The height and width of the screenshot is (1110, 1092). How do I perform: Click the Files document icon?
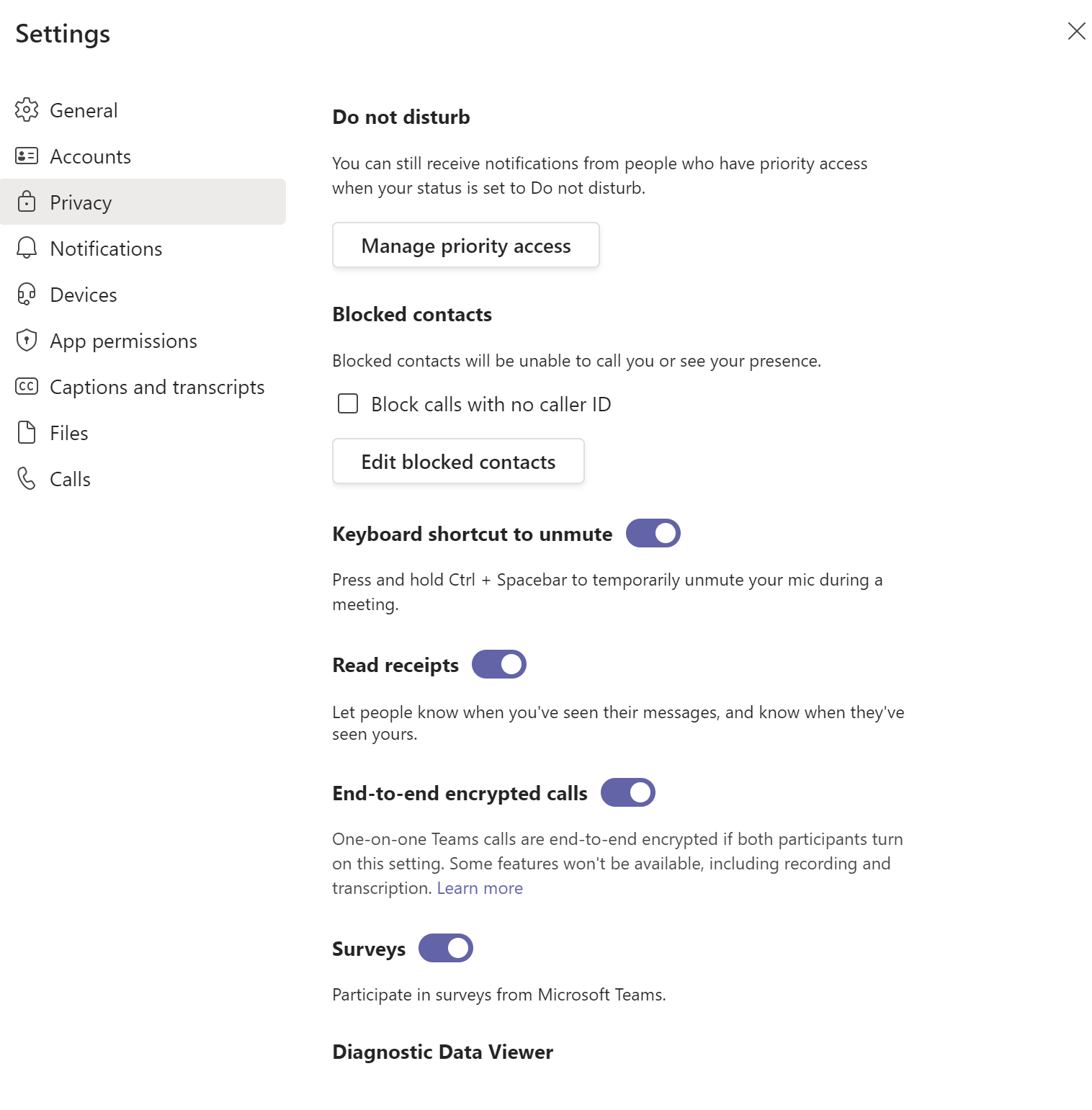(x=27, y=433)
